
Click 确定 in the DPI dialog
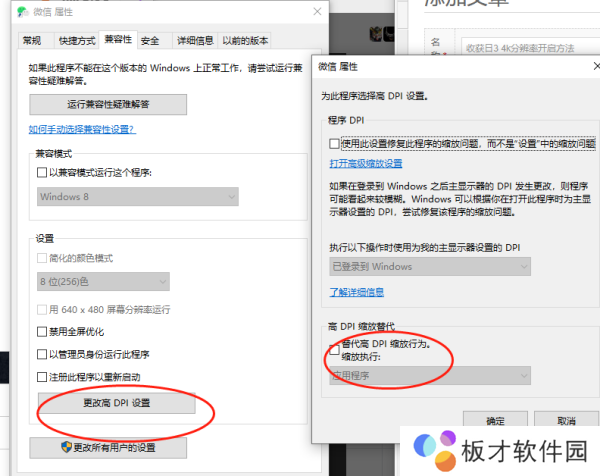coord(495,421)
